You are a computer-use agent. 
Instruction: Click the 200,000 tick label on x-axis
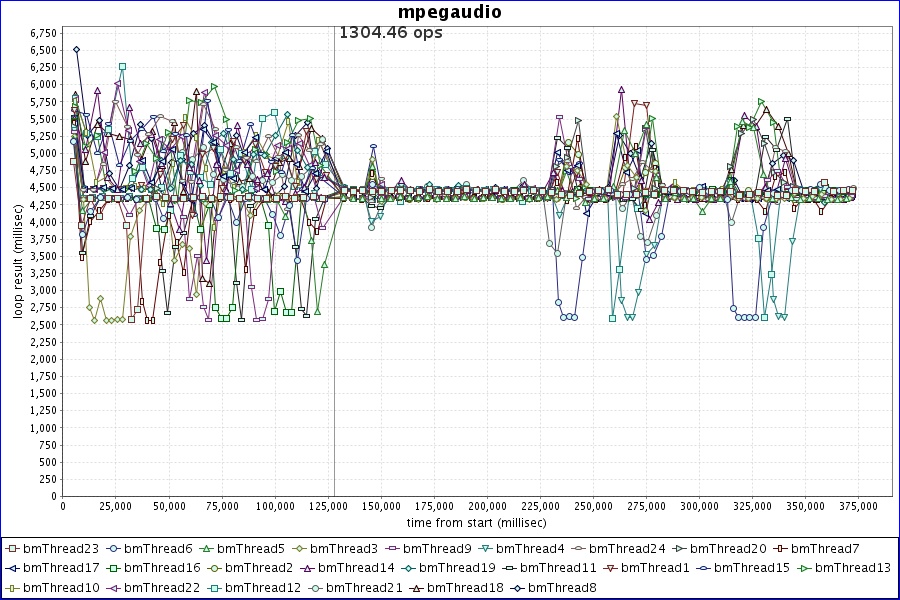point(487,506)
